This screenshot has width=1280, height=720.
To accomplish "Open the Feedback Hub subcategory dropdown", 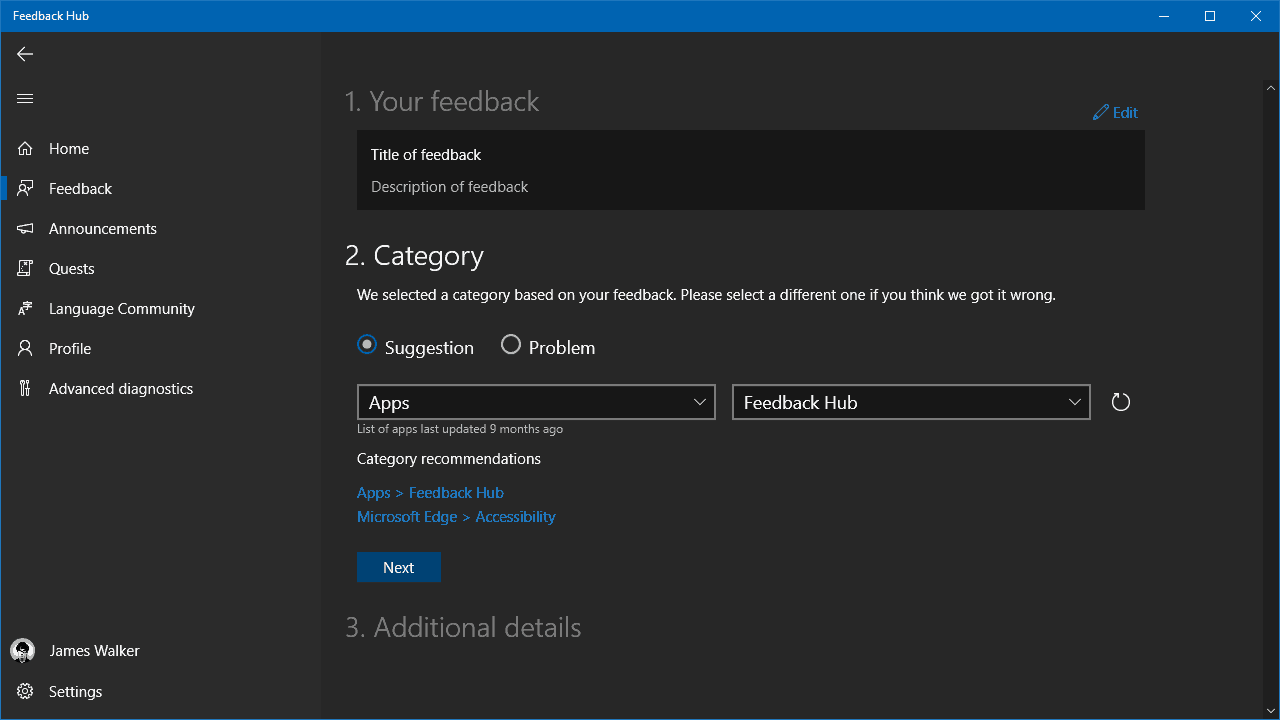I will tap(911, 402).
